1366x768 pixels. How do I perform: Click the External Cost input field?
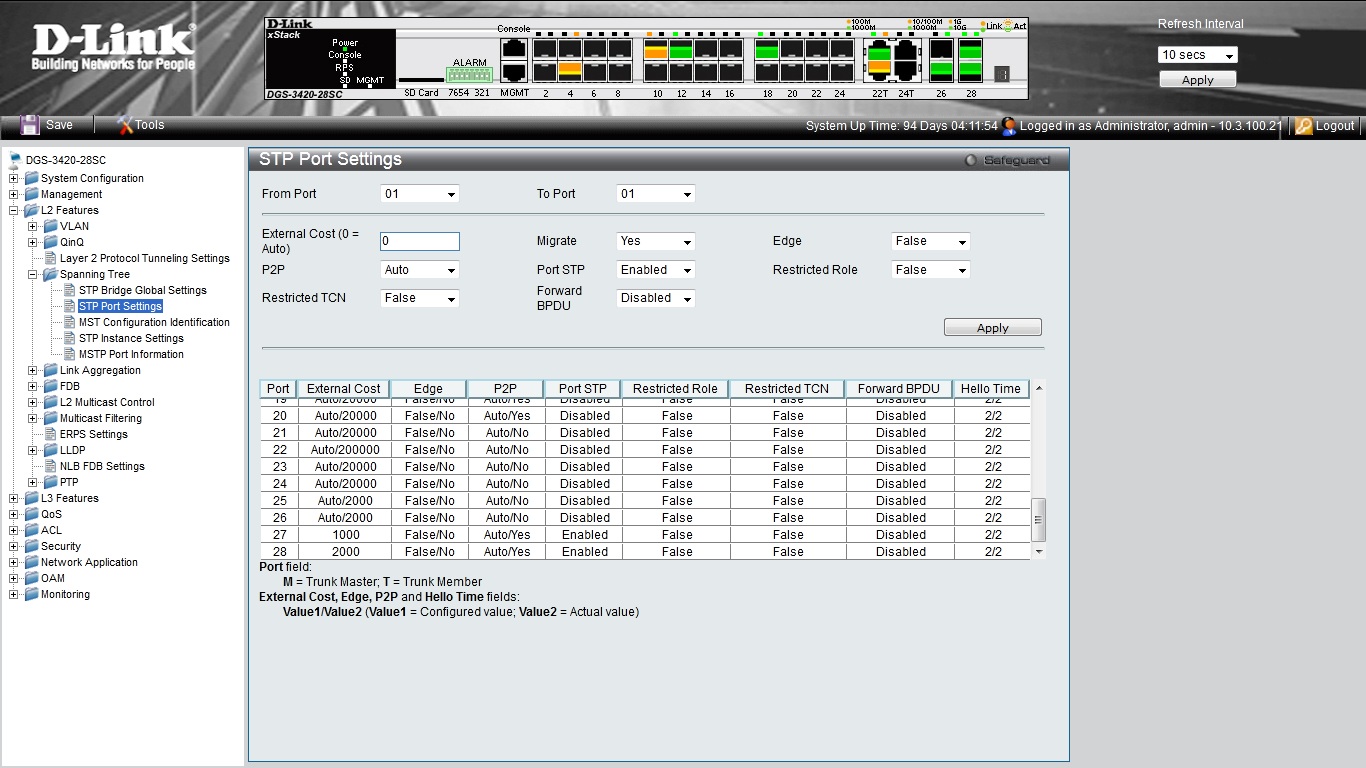tap(420, 241)
